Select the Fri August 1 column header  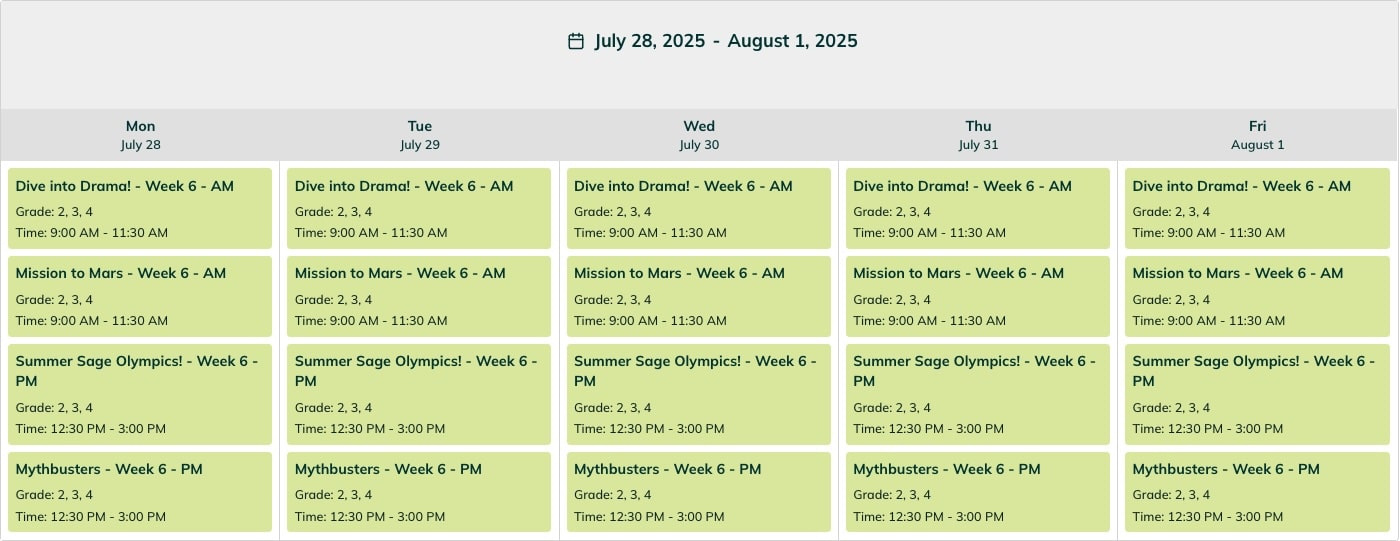pos(1258,135)
